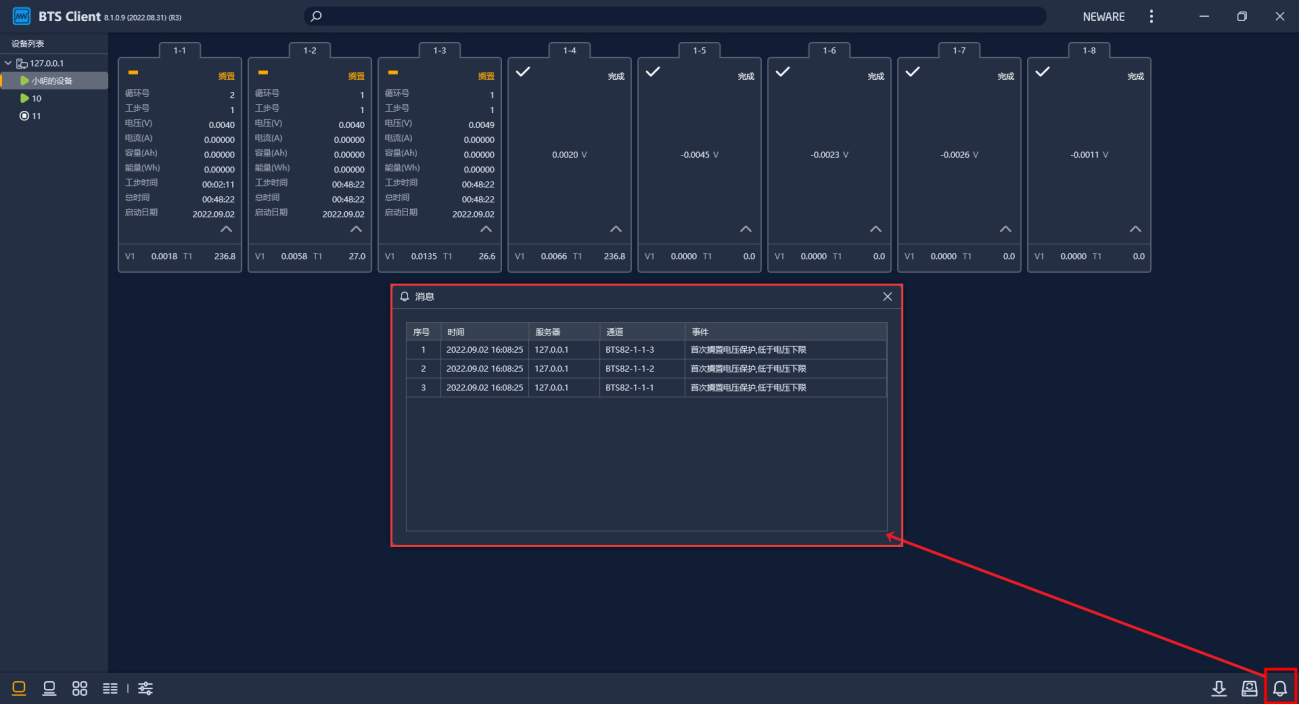Select device 10 in device list
Image resolution: width=1299 pixels, height=704 pixels.
click(x=36, y=98)
